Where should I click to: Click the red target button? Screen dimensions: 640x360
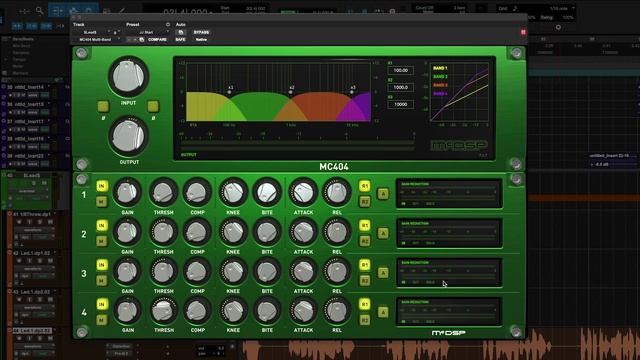point(523,32)
